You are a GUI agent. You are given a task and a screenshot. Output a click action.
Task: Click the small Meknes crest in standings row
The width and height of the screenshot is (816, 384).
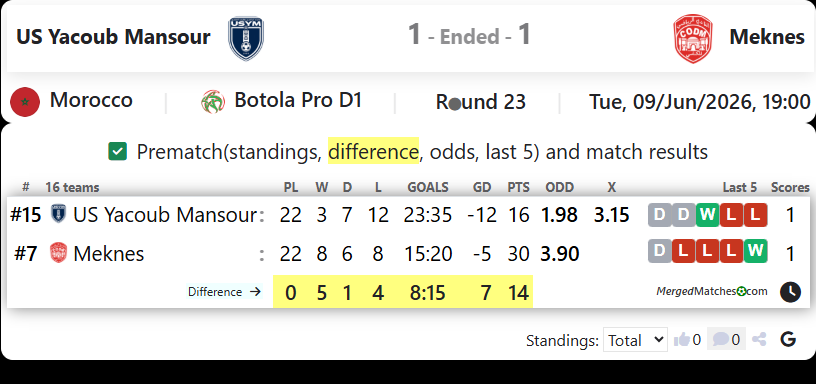[58, 253]
